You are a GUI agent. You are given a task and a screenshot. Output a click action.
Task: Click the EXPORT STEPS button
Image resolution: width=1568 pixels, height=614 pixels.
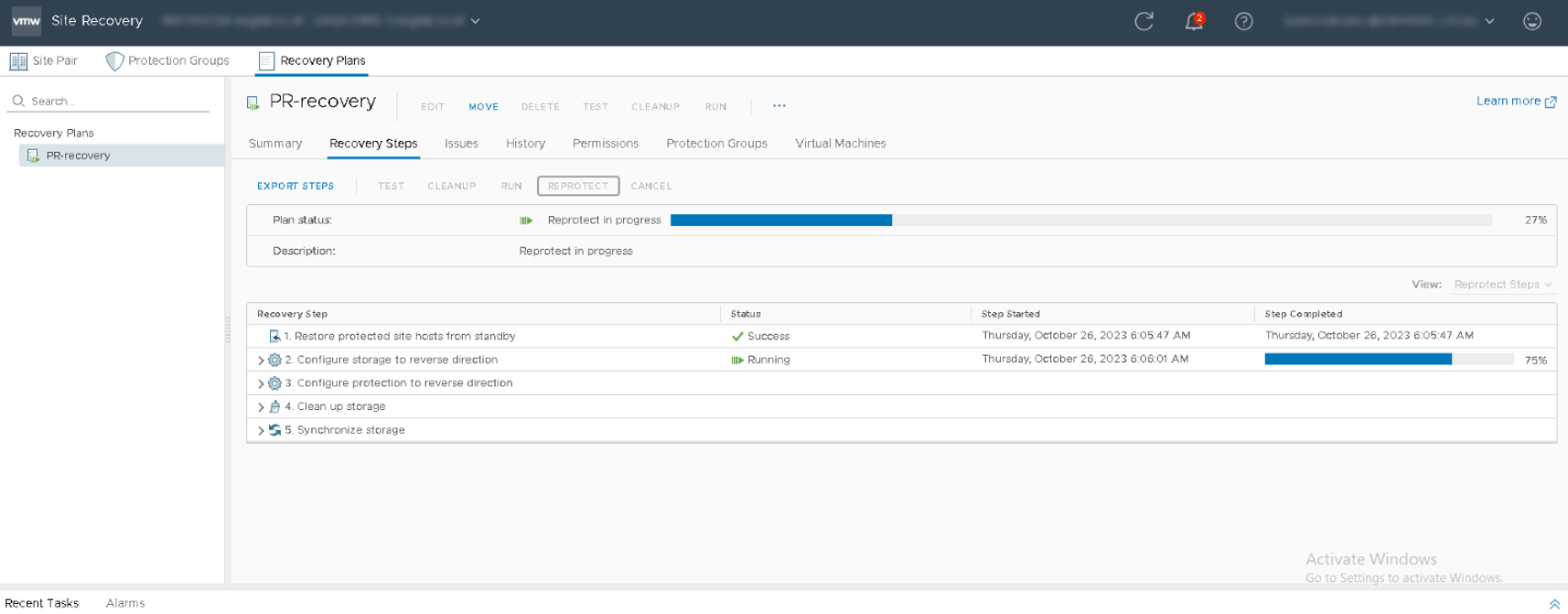pyautogui.click(x=295, y=186)
